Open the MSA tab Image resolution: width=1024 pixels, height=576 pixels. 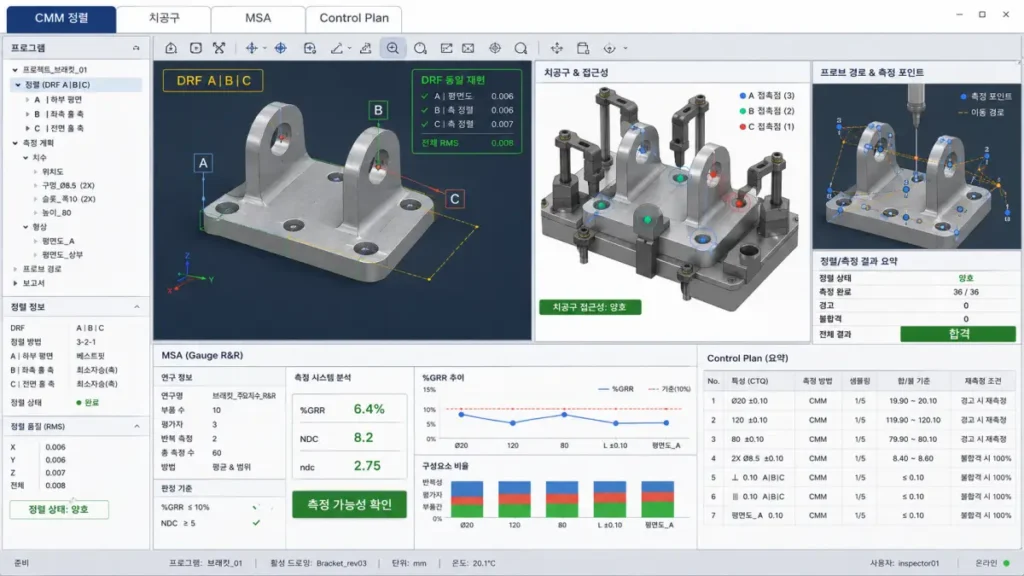(x=258, y=18)
